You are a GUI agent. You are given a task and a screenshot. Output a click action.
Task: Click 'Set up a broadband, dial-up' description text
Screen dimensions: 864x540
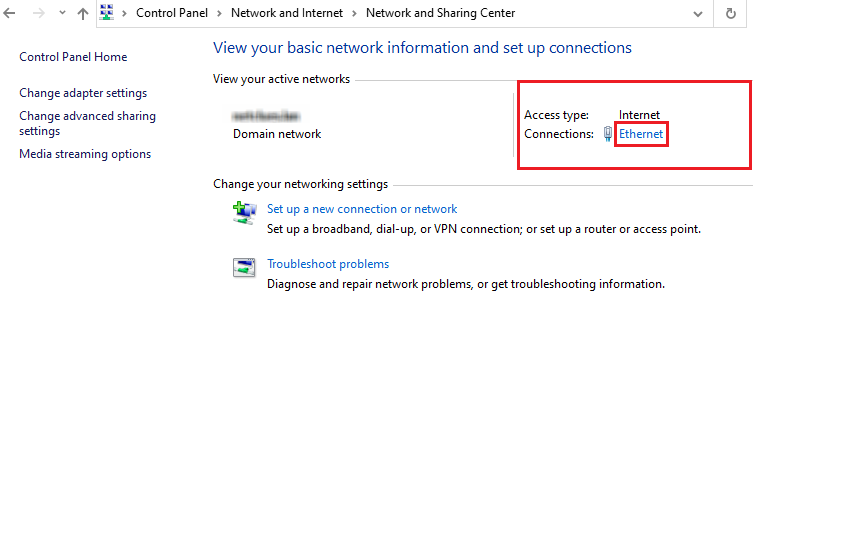[484, 229]
